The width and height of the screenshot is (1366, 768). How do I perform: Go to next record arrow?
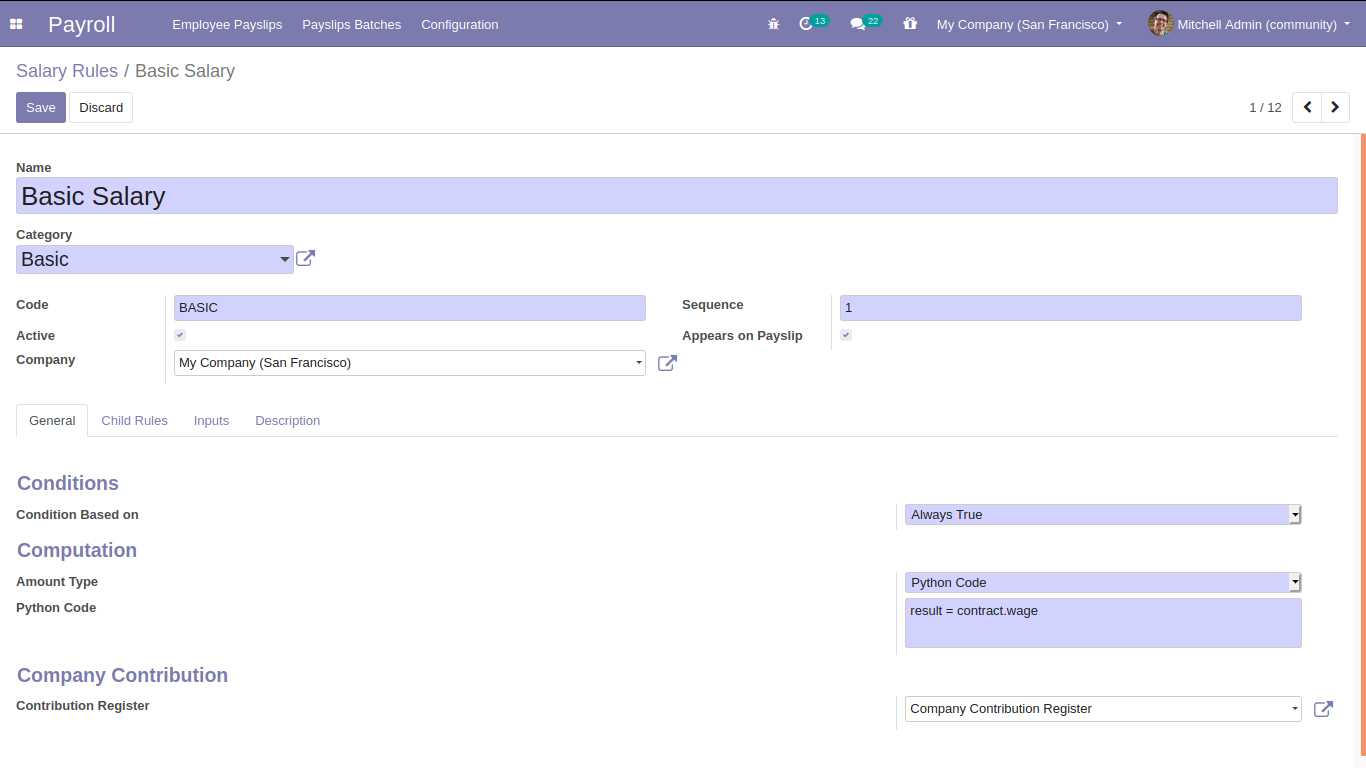(1335, 107)
